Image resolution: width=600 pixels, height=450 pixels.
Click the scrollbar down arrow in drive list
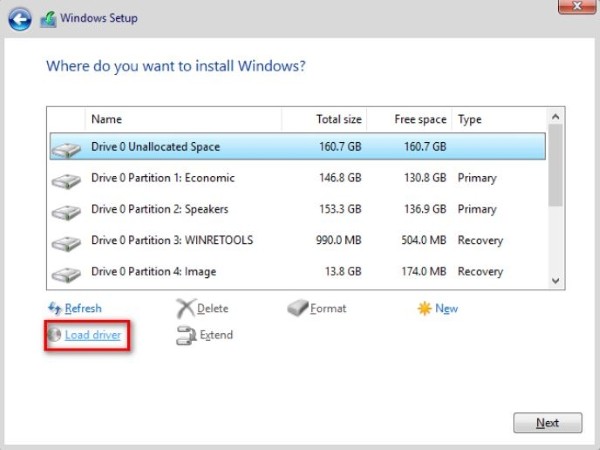coord(556,282)
